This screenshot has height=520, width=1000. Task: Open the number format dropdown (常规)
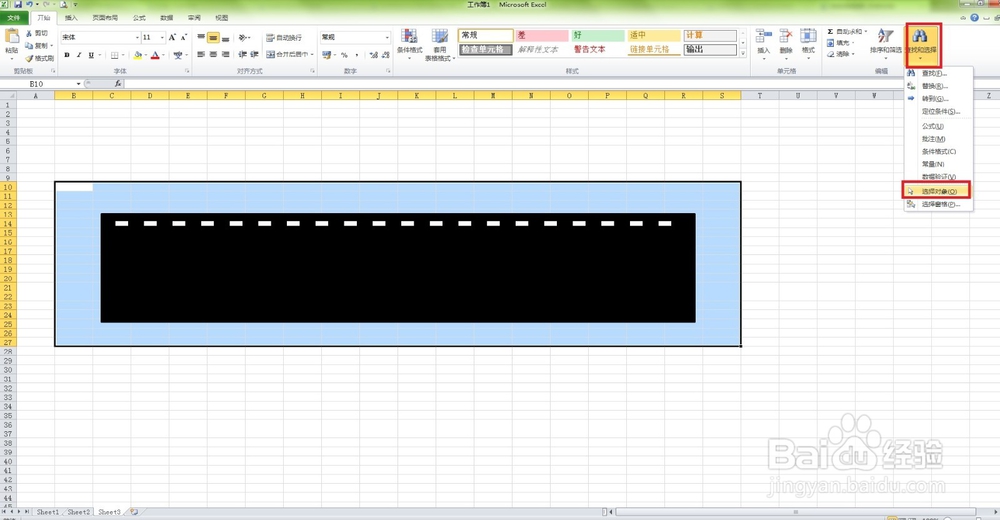387,38
